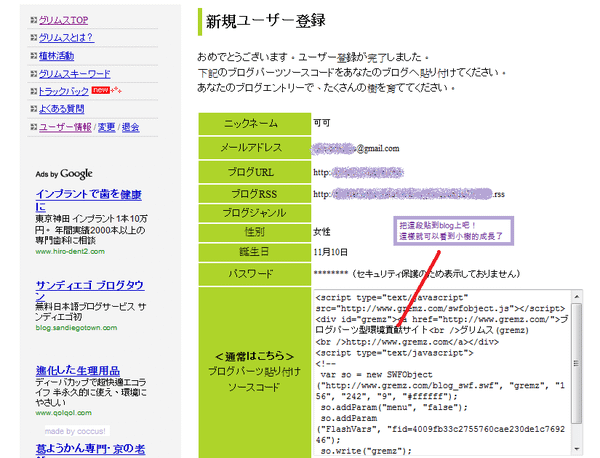Screen dimensions: 600x458
Task: Click the @gmail.com email value
Action: 378,148
